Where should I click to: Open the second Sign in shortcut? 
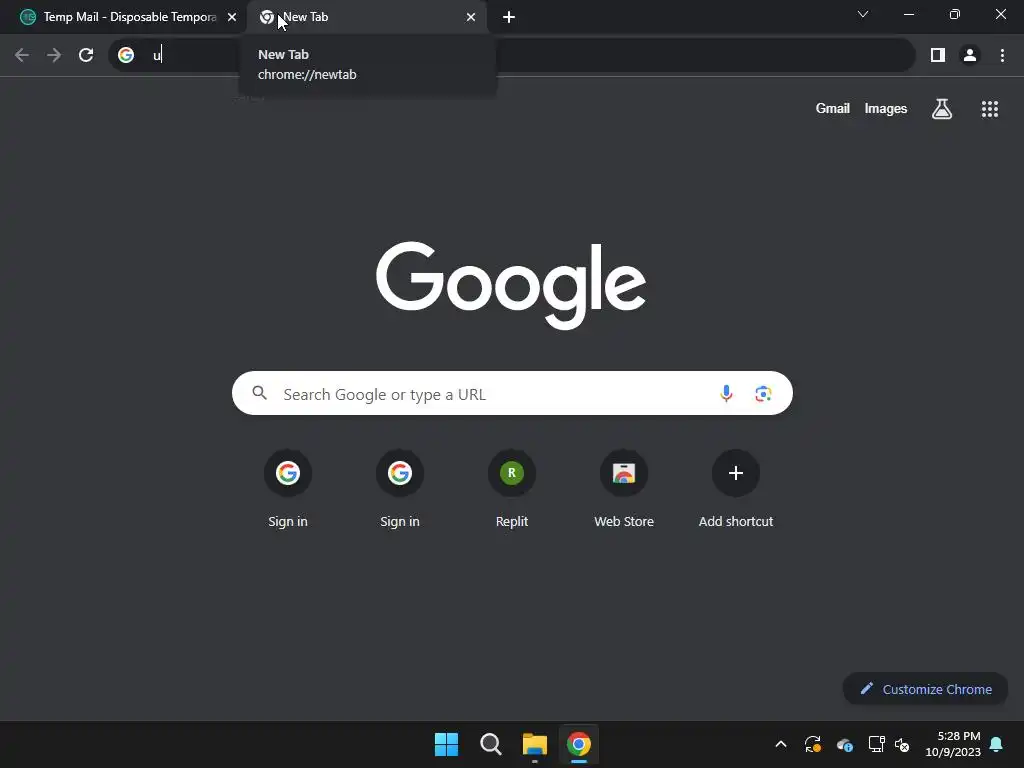(x=400, y=488)
